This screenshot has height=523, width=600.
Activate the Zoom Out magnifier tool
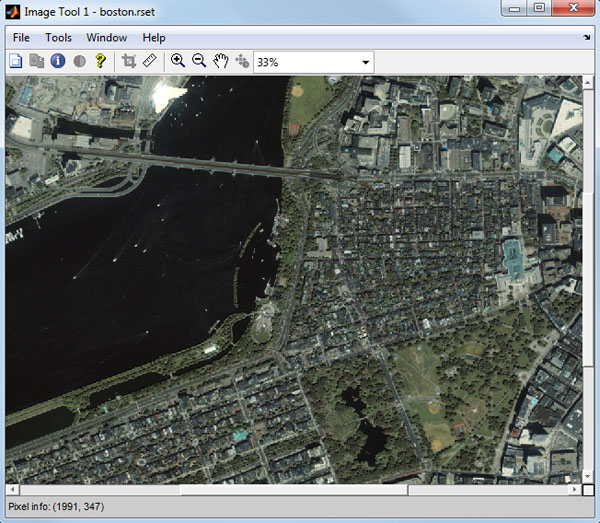tap(199, 61)
